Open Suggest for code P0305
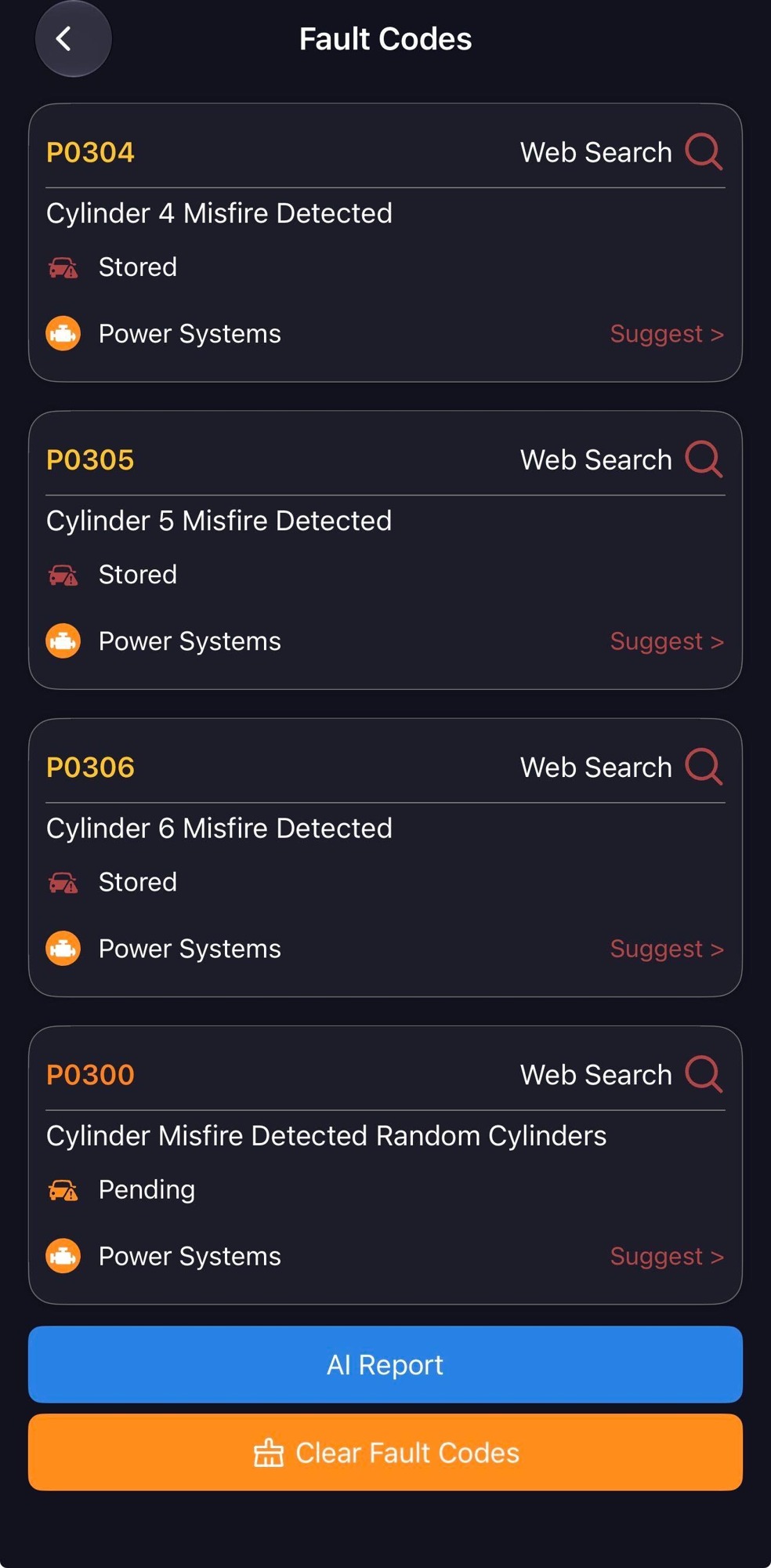The height and width of the screenshot is (1568, 771). pos(667,641)
